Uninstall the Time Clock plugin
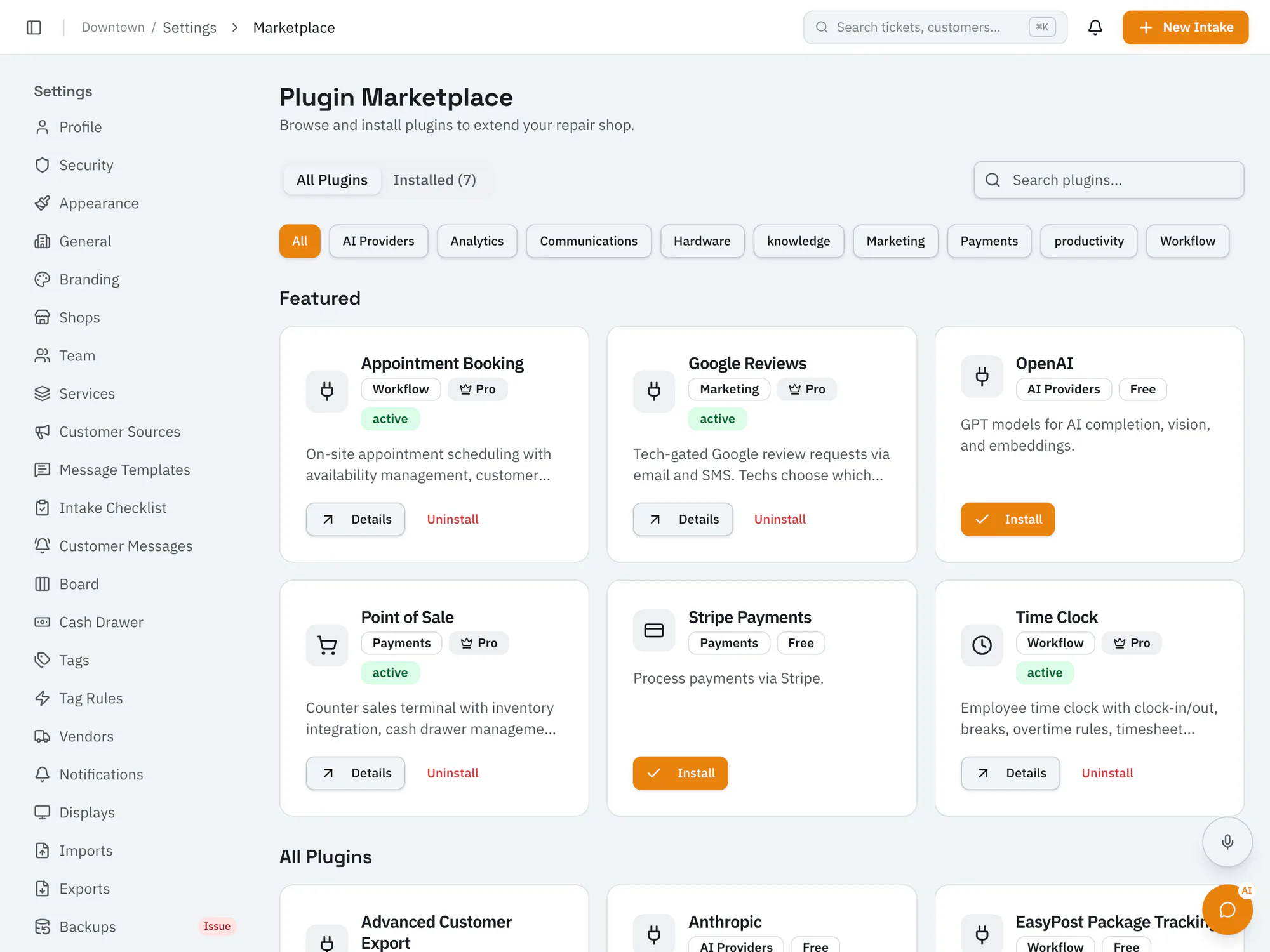 [1107, 773]
